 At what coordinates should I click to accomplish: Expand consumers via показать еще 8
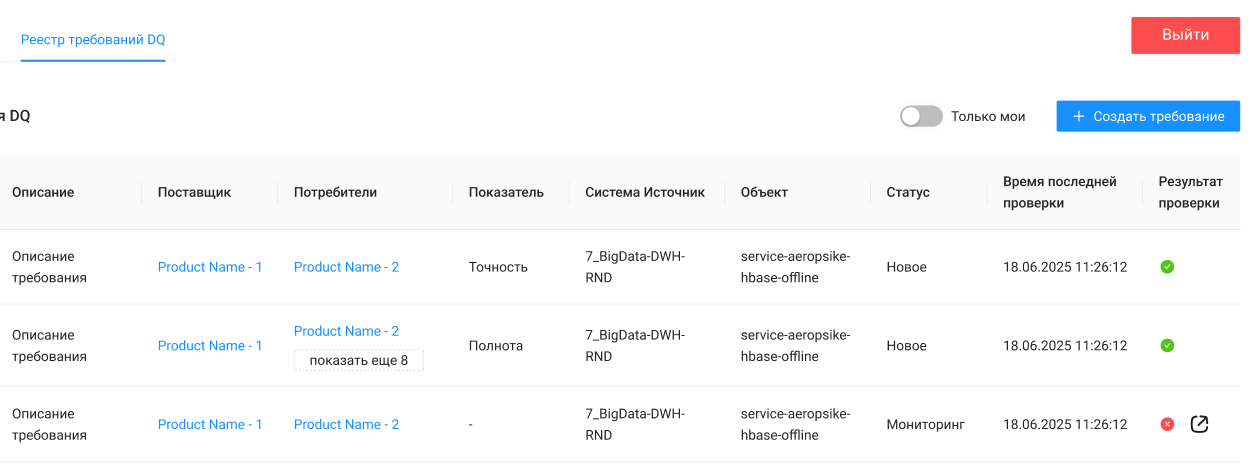click(359, 360)
